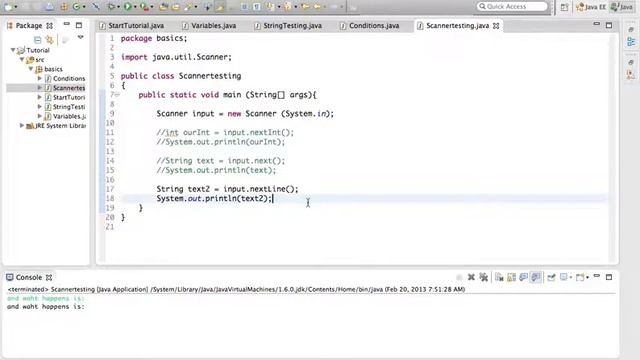The image size is (640, 360).
Task: Focus the Quick Access search field
Action: (x=512, y=7)
